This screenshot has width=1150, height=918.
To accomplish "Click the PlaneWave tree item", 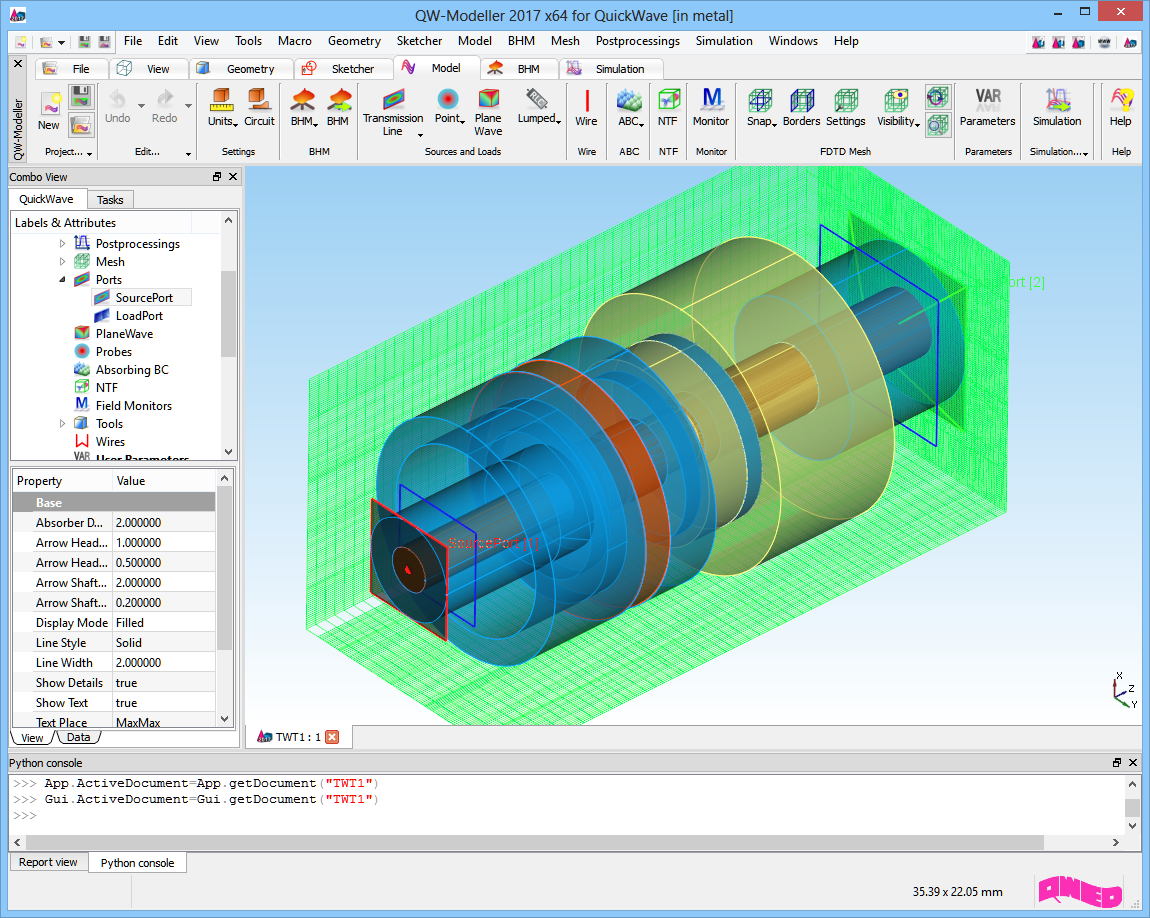I will (124, 334).
